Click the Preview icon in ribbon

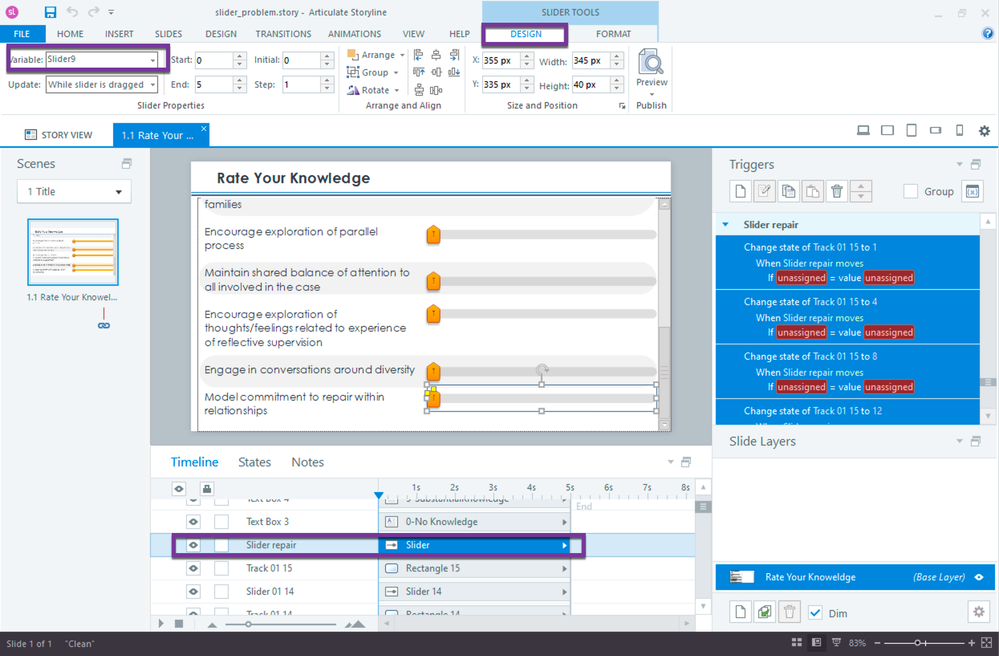pos(651,68)
